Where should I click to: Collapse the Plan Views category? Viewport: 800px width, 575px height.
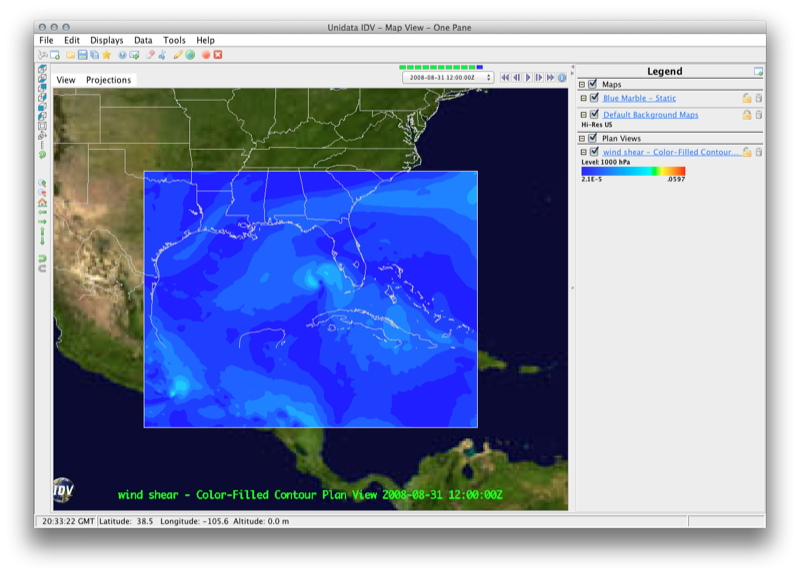click(x=583, y=139)
